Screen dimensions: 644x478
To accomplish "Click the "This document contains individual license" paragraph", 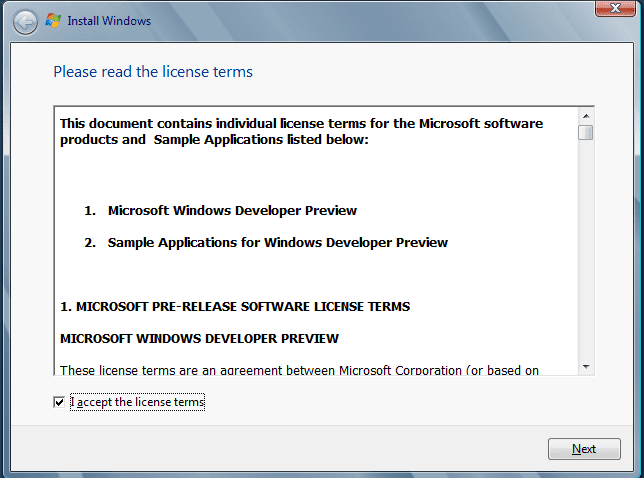I will click(301, 131).
